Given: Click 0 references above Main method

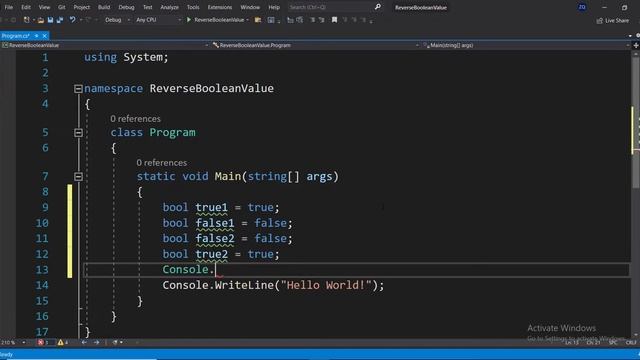Looking at the screenshot, I should pos(162,162).
